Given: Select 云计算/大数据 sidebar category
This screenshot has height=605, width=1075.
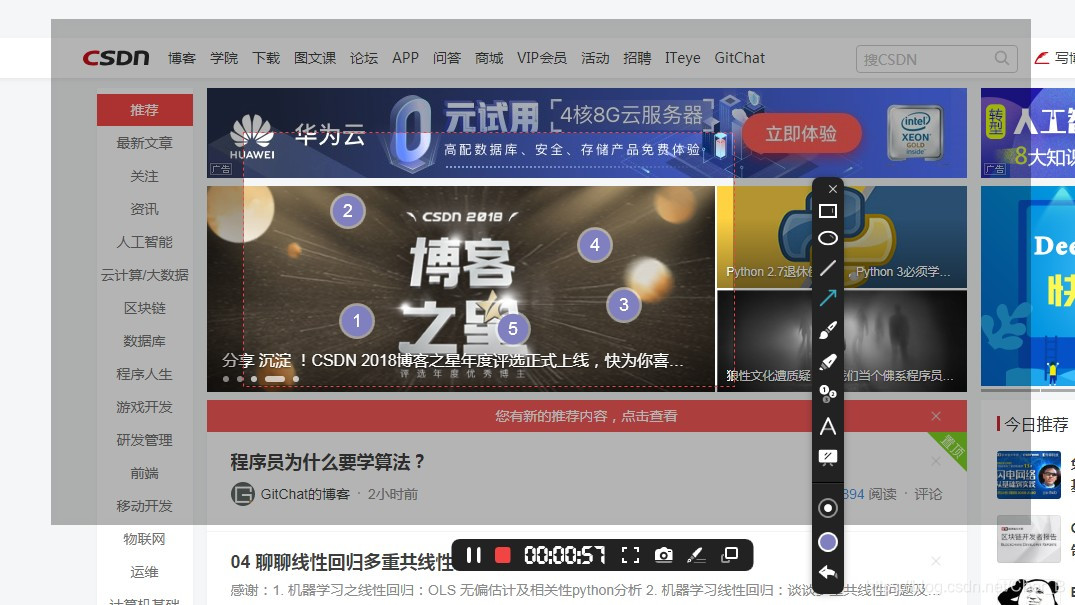Looking at the screenshot, I should click(x=145, y=275).
